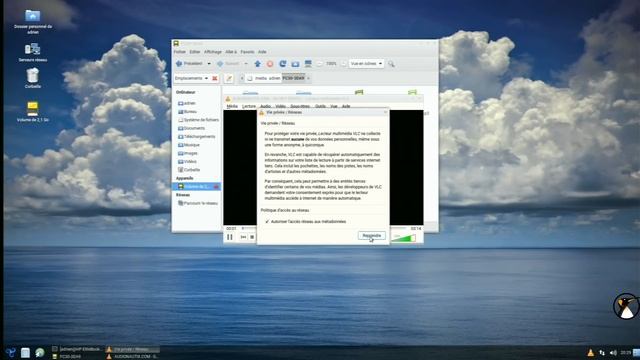The height and width of the screenshot is (360, 640).
Task: Switch to the Vie privée / Réseau taskbar entry
Action: [133, 349]
